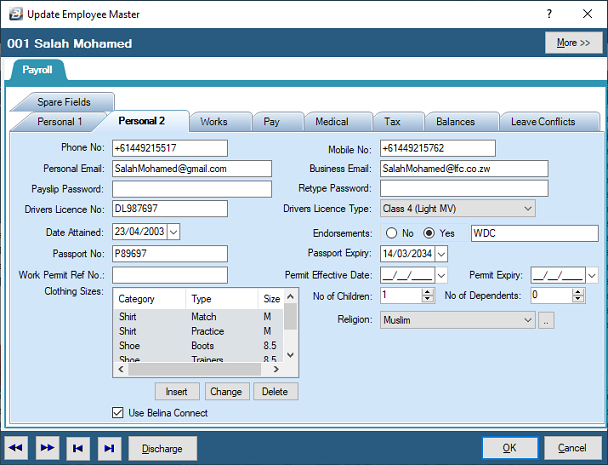Viewport: 608px width, 465px height.
Task: Close the Update Employee Master window
Action: [587, 14]
